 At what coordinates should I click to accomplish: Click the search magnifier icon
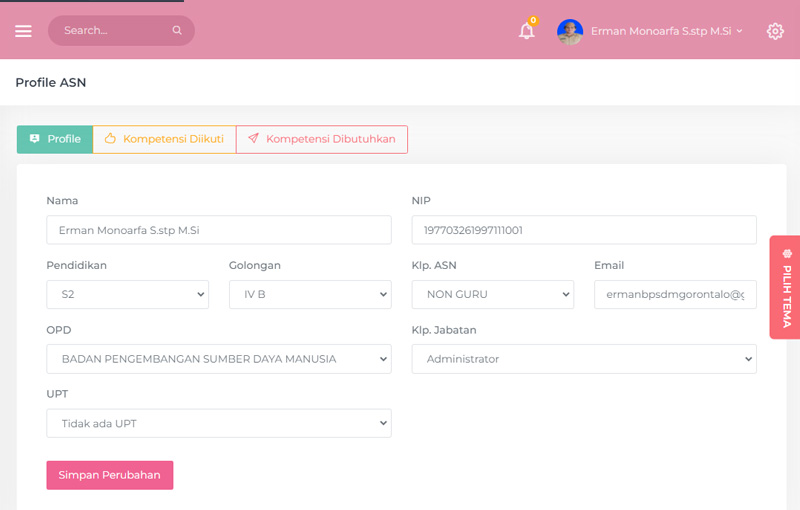(177, 31)
